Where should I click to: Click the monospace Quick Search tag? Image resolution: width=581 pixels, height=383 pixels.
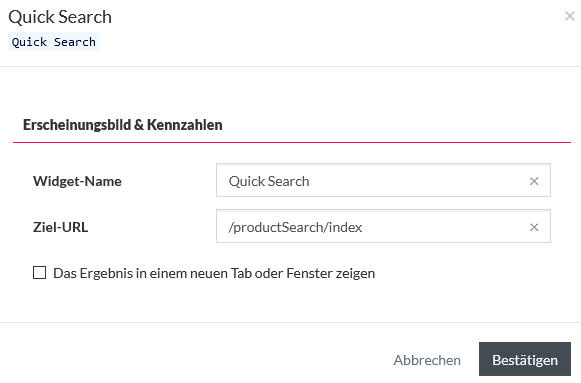54,42
